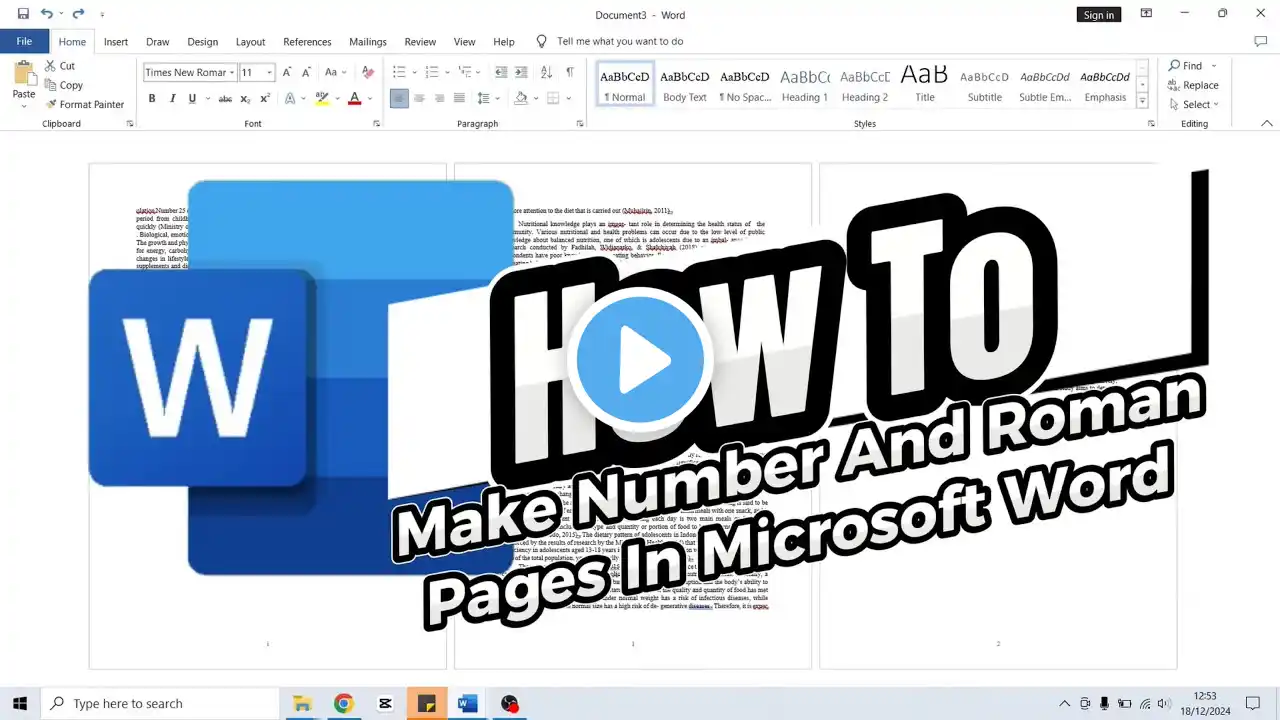
Task: Open the Select dropdown in Editing
Action: 1194,104
